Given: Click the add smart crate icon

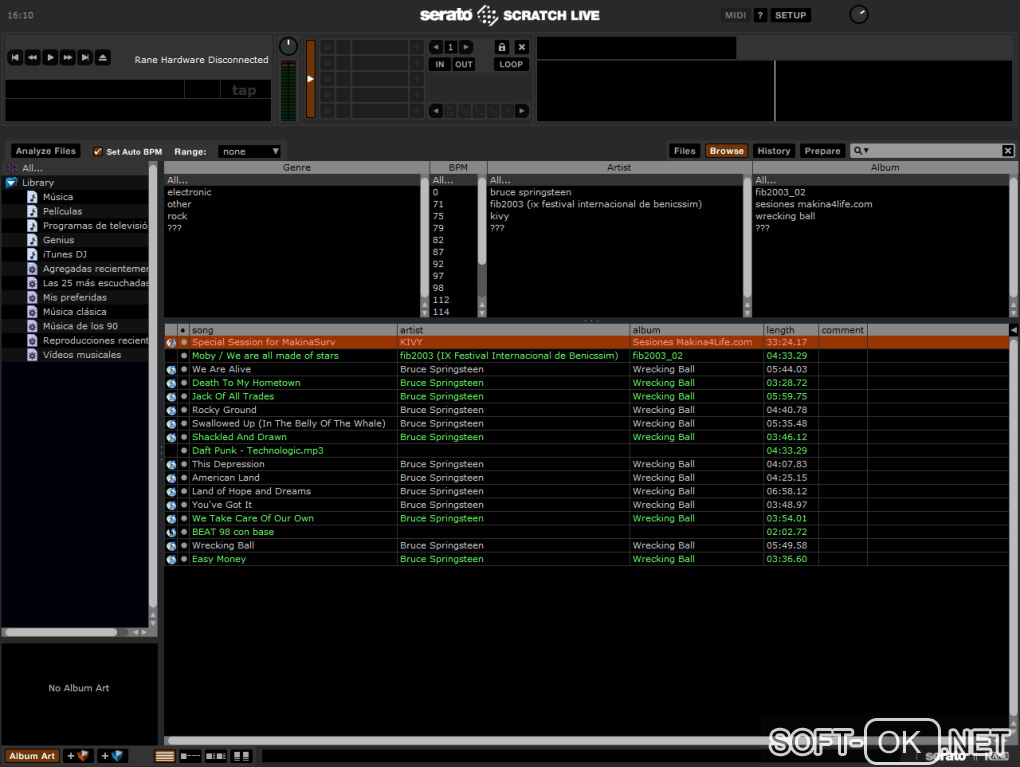Looking at the screenshot, I should tap(112, 756).
